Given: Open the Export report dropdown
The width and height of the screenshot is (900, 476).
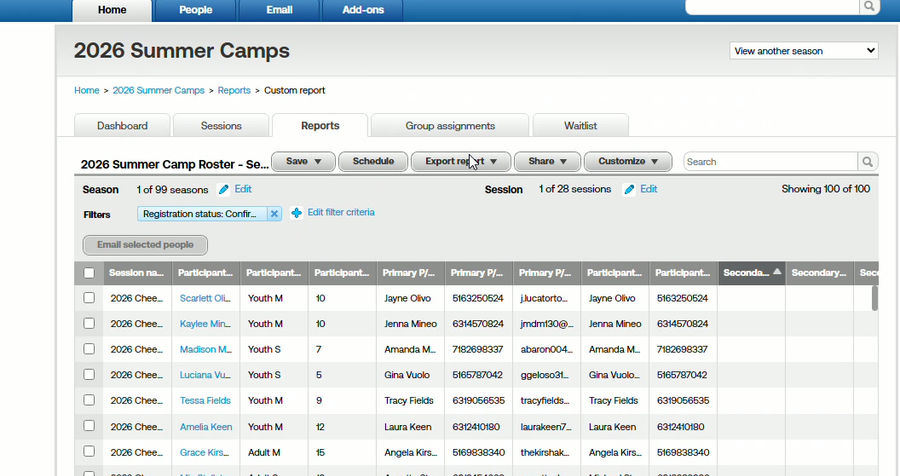Looking at the screenshot, I should (461, 161).
